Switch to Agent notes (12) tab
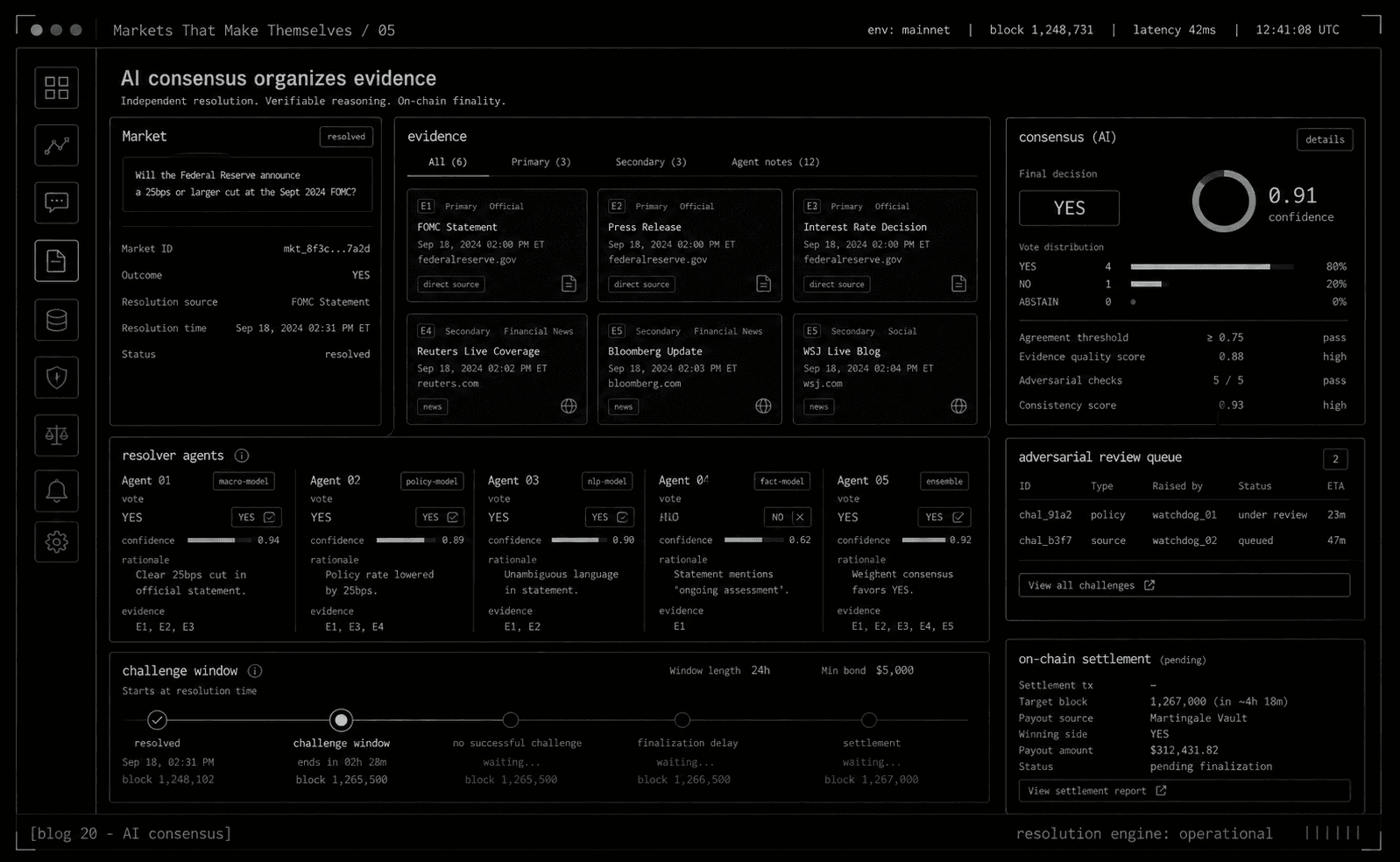 (775, 162)
